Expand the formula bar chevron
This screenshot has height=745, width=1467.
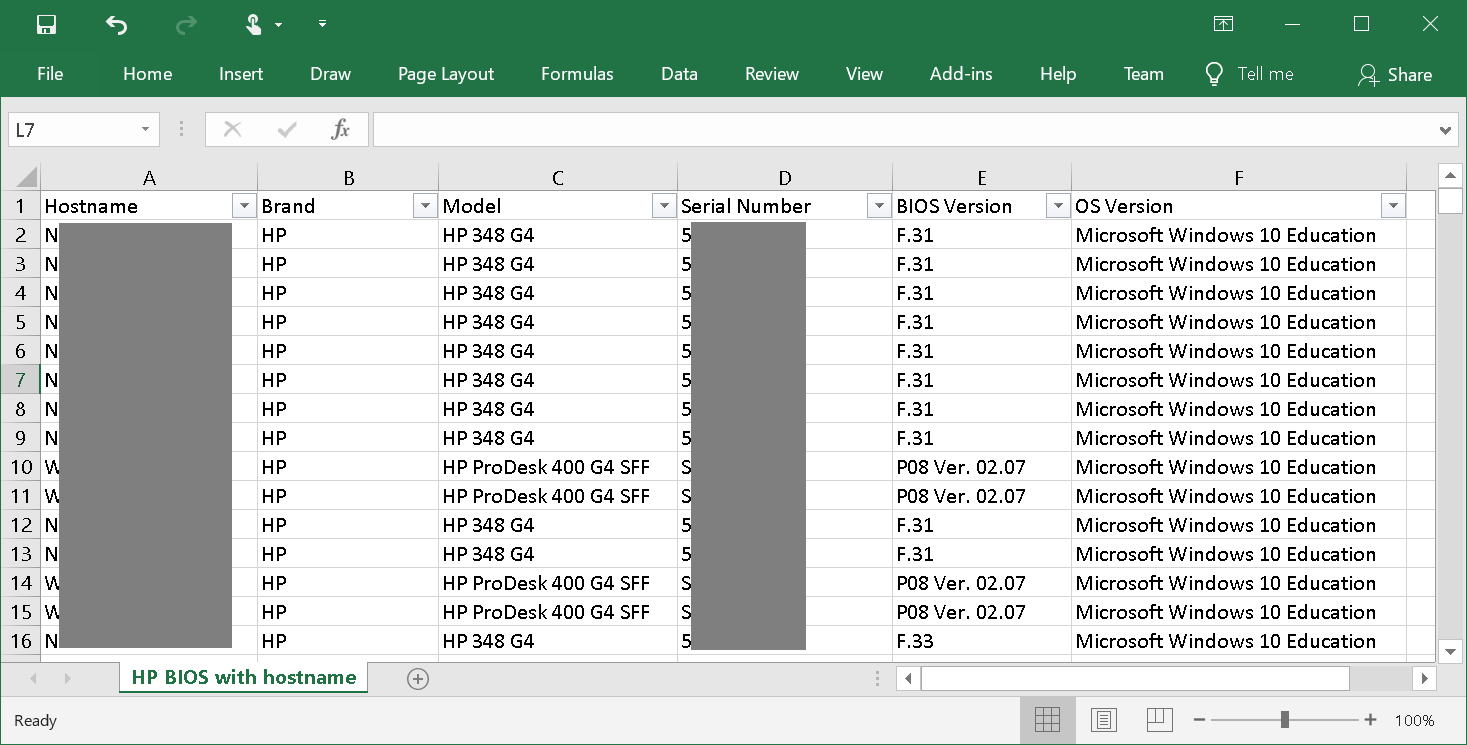click(x=1445, y=130)
